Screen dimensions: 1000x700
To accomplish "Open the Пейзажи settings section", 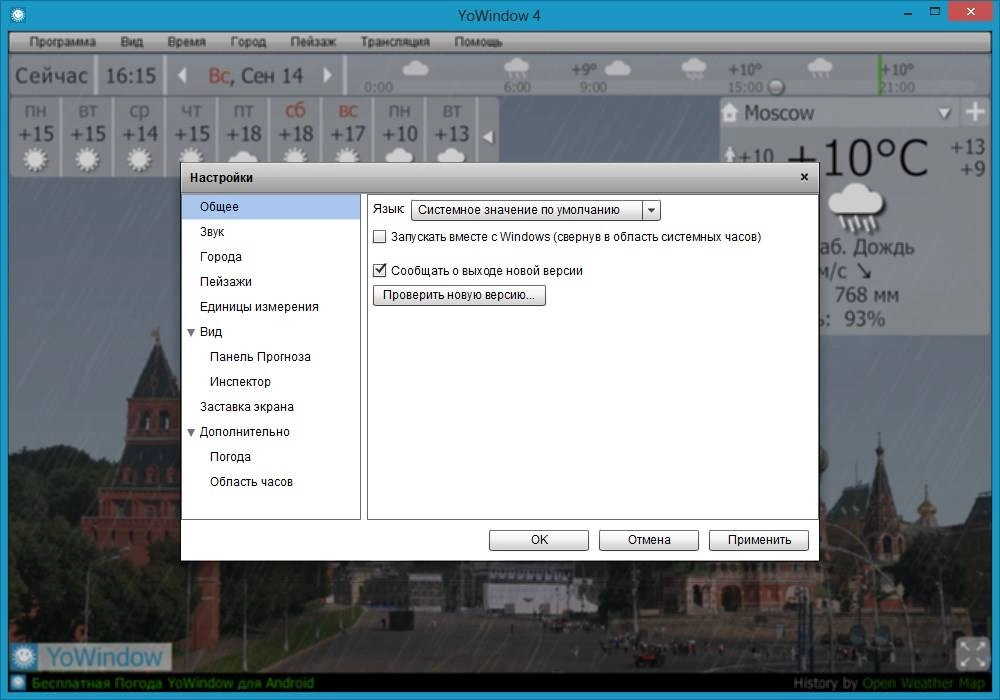I will 271,281.
